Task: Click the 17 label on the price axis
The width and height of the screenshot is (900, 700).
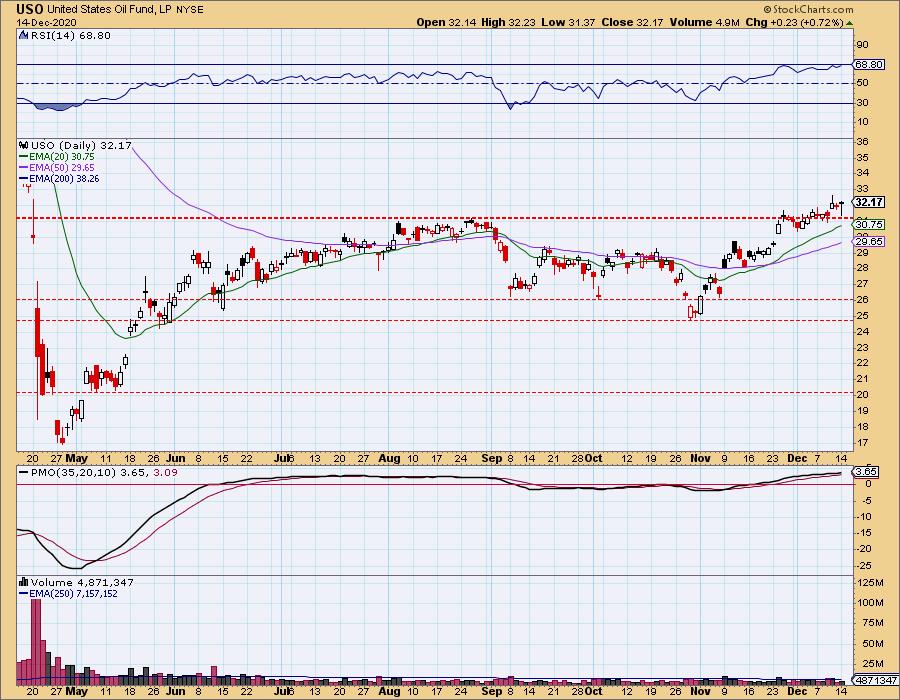Action: coord(863,443)
